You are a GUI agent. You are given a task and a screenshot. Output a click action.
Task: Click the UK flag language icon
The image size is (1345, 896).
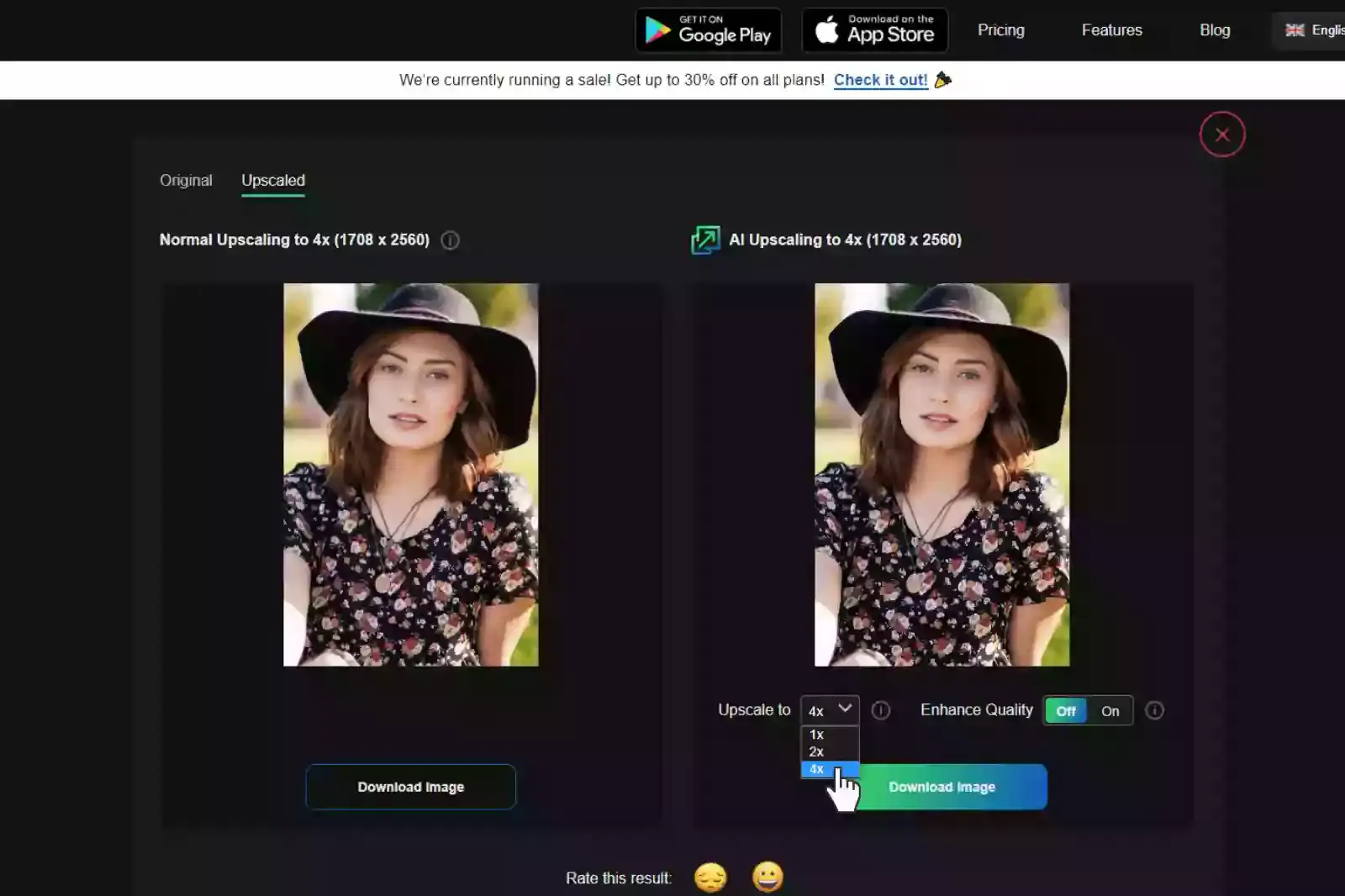click(1295, 30)
